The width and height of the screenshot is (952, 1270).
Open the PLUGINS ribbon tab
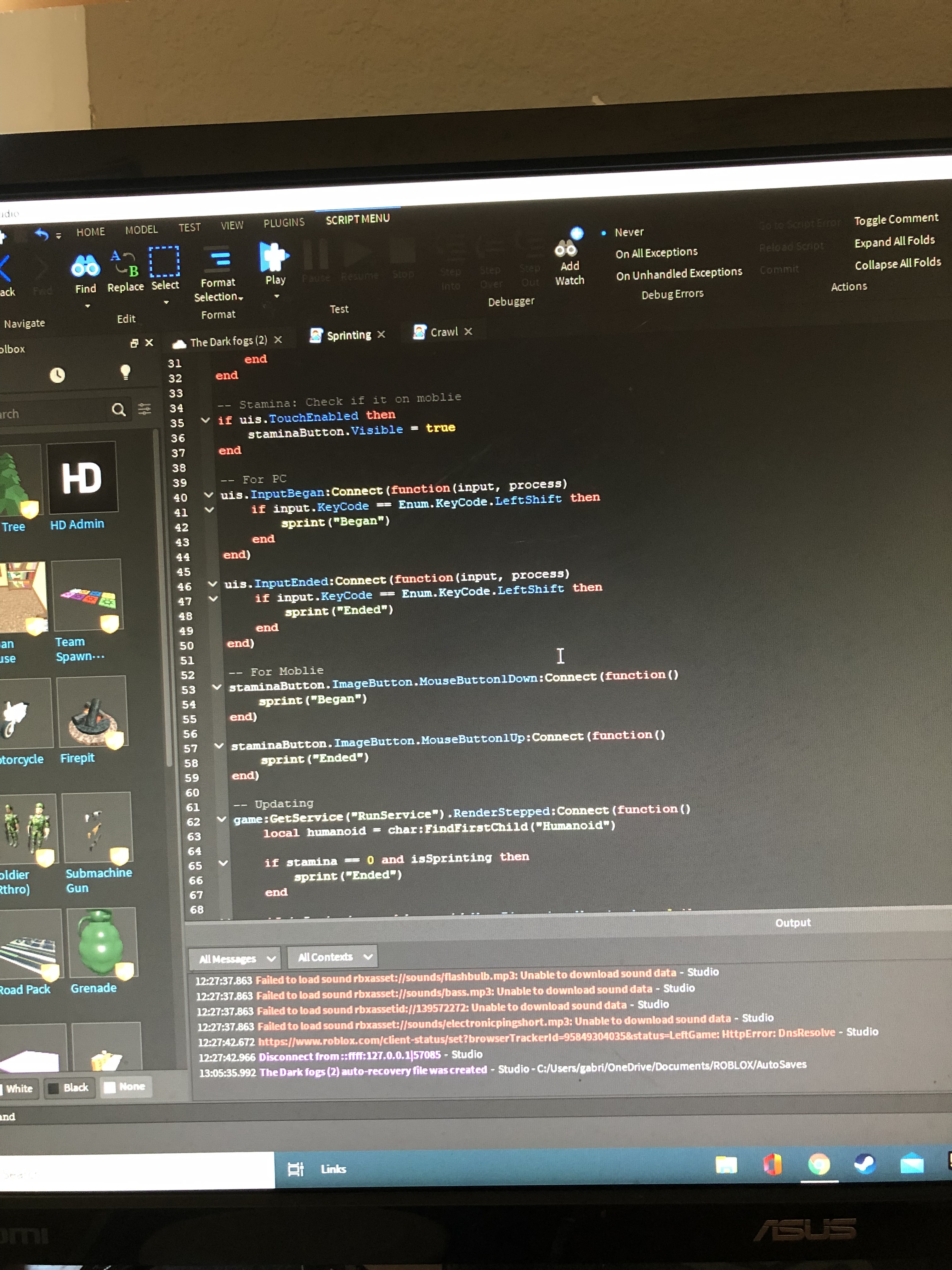[284, 223]
